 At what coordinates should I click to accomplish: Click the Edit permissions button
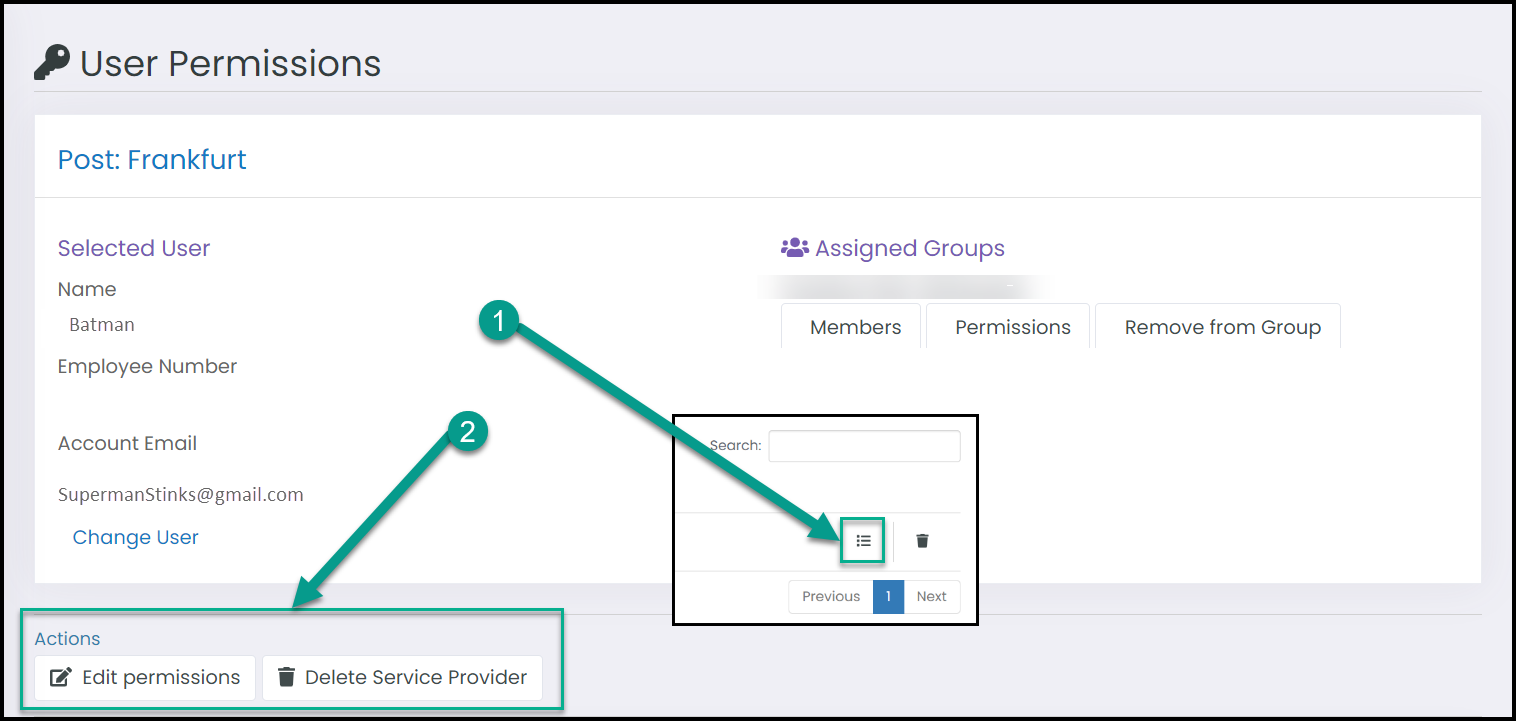coord(145,678)
